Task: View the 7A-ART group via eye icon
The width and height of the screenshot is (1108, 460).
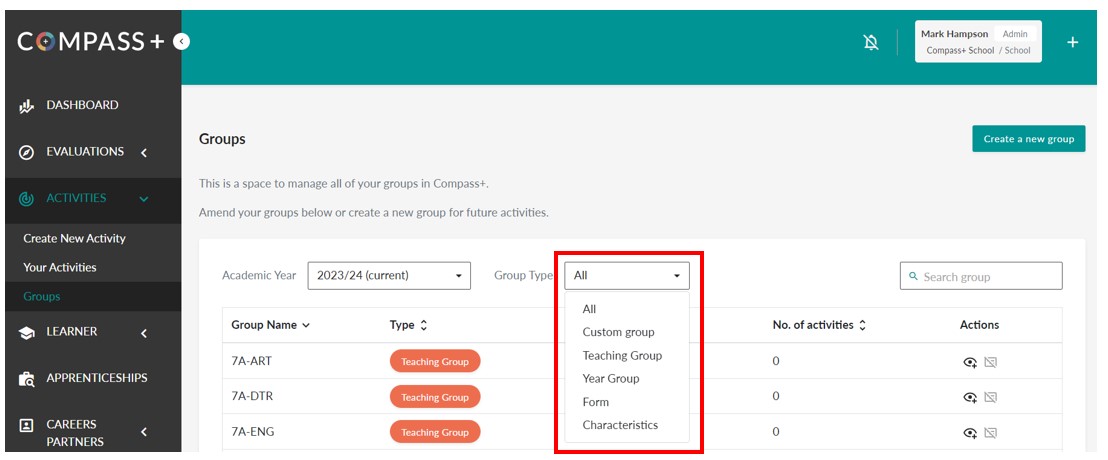Action: 969,362
